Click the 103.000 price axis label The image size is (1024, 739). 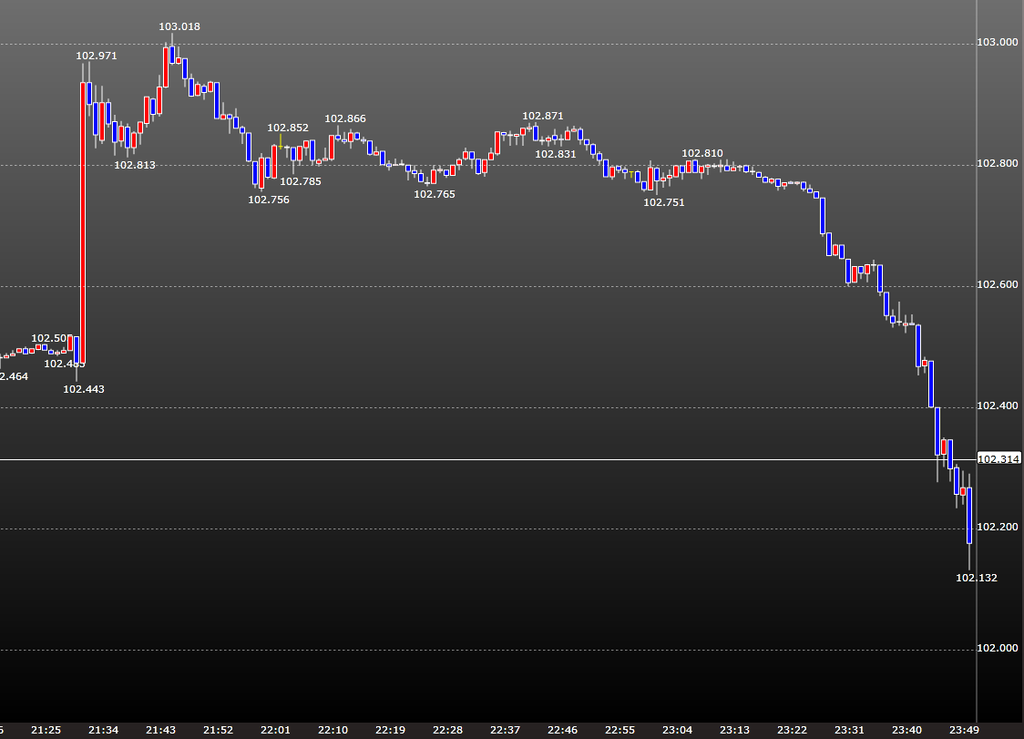997,42
